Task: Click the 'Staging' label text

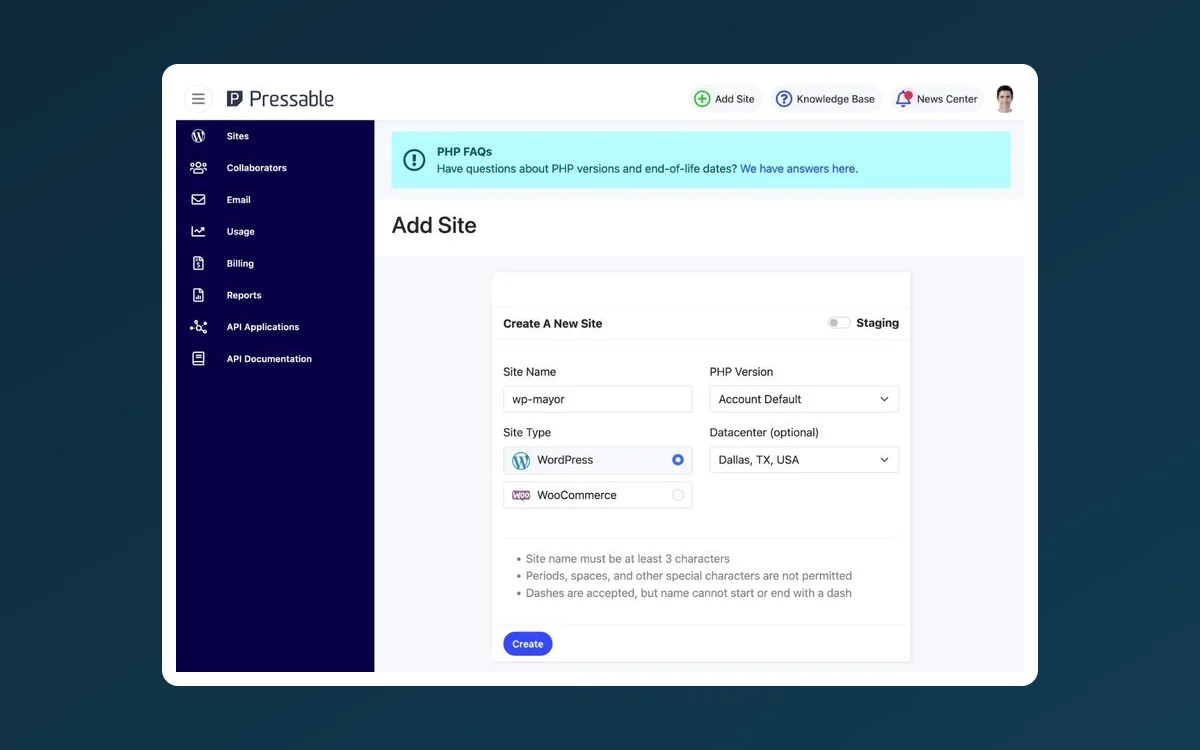Action: [x=878, y=323]
